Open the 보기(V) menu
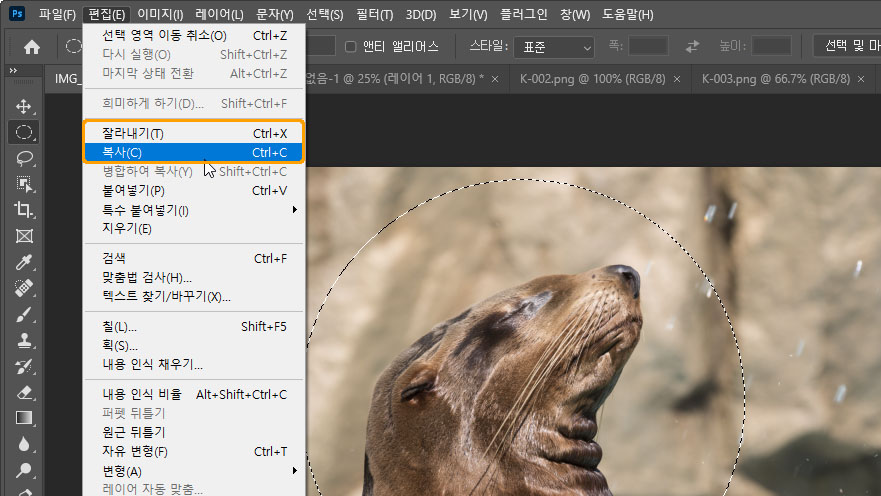 [468, 15]
